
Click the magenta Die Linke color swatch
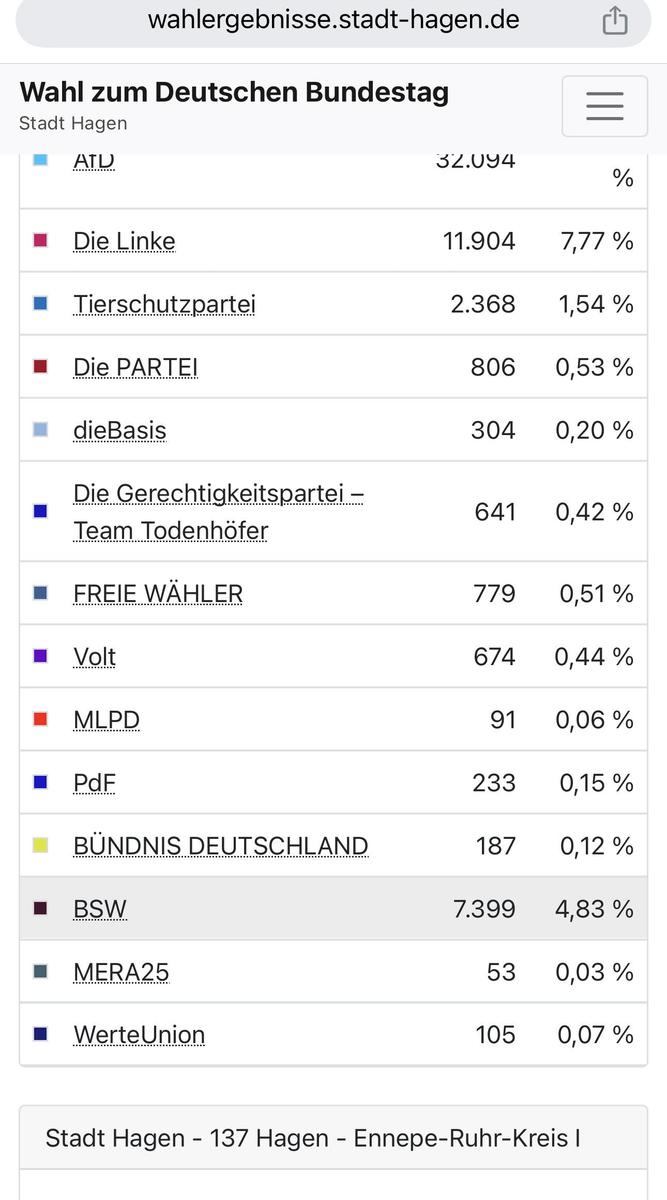(41, 241)
